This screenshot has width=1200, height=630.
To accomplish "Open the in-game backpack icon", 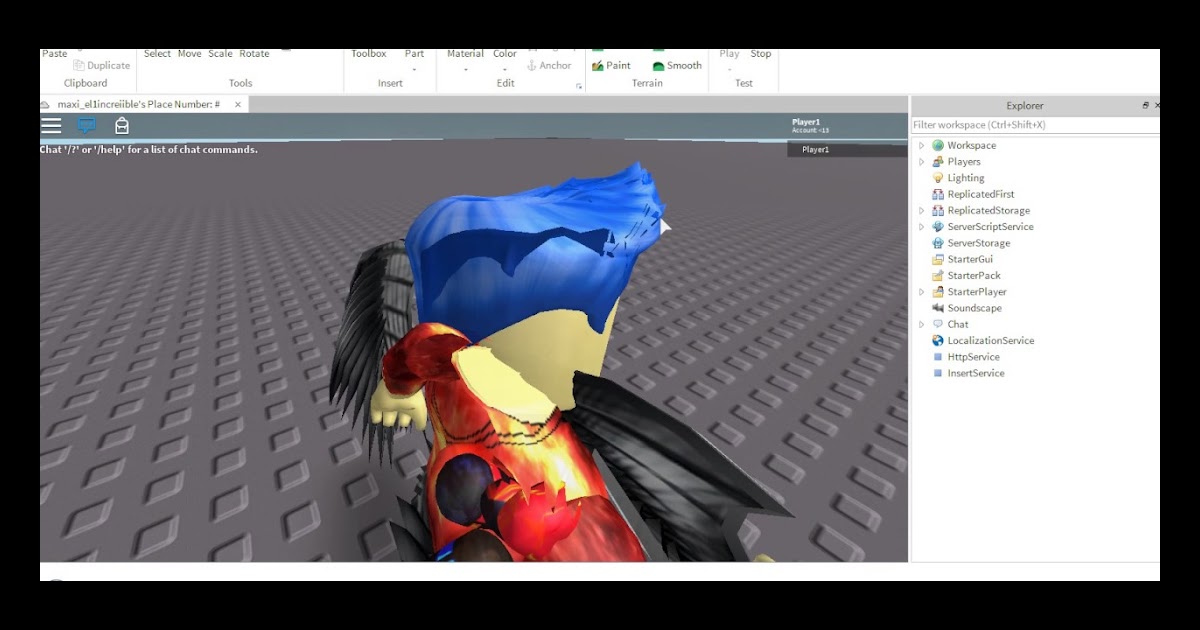I will coord(122,125).
